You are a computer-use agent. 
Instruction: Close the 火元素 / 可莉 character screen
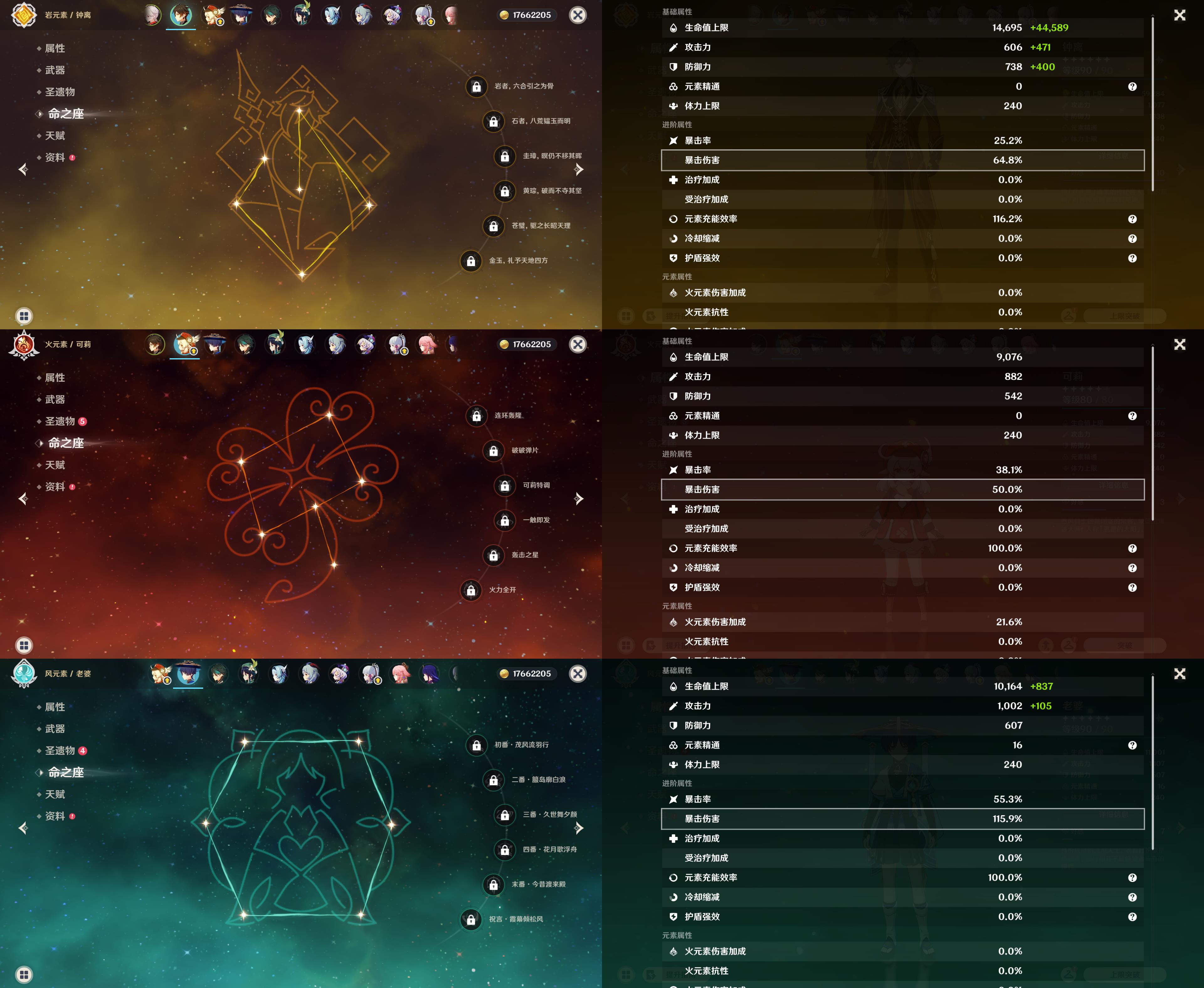click(578, 344)
